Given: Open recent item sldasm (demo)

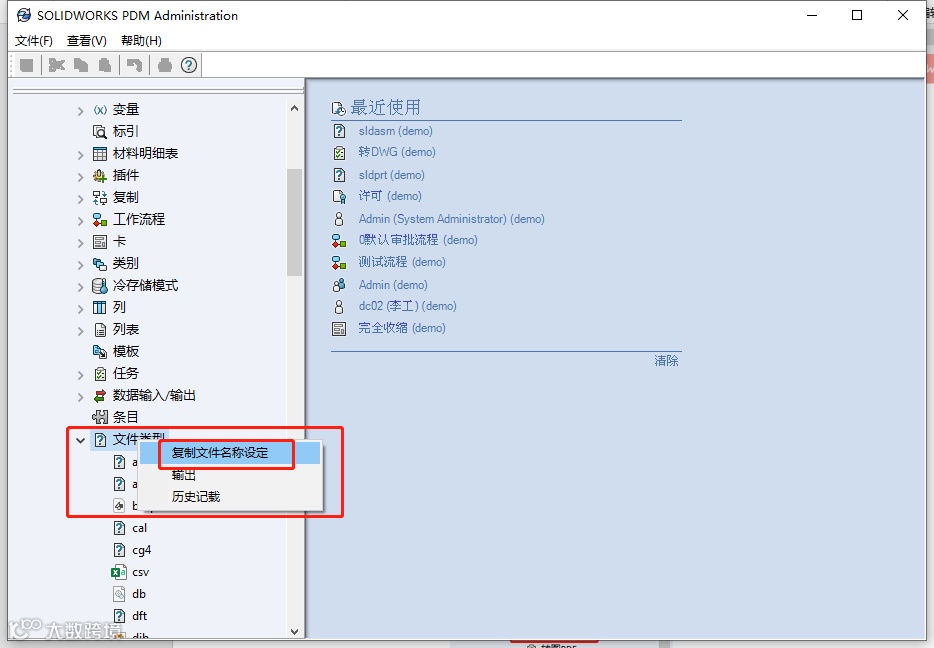Looking at the screenshot, I should (x=396, y=131).
